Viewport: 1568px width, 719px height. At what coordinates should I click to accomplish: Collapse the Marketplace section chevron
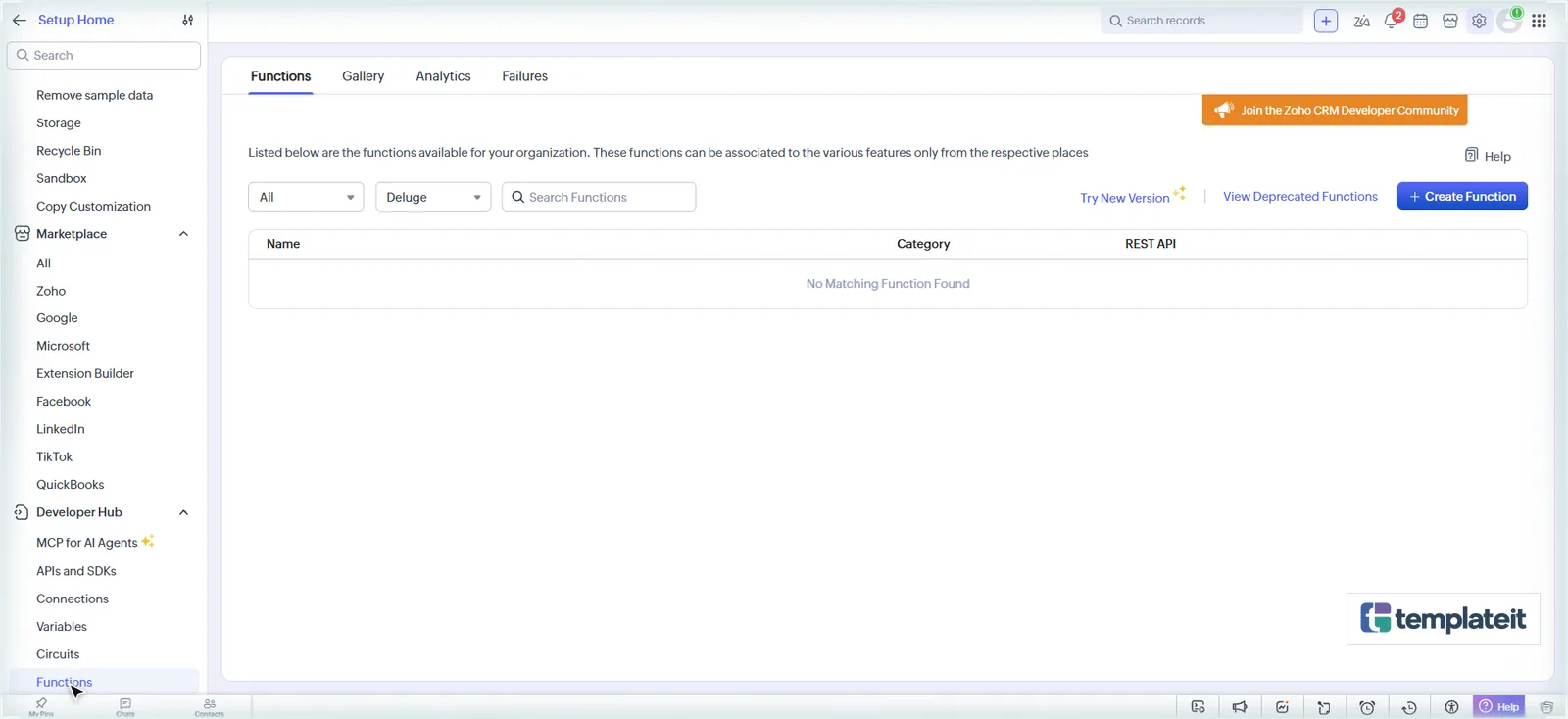[183, 234]
